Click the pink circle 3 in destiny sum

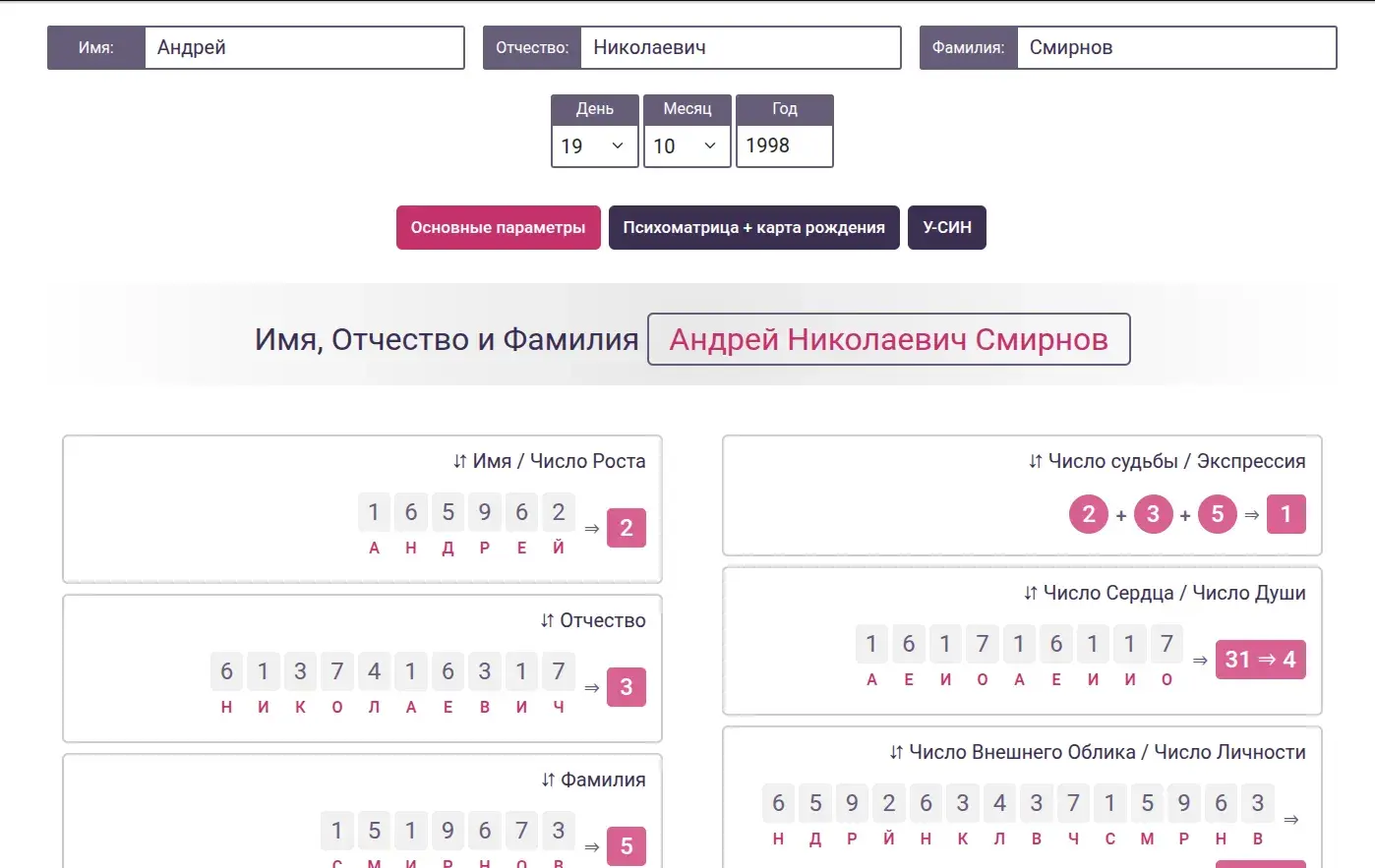(x=1153, y=514)
